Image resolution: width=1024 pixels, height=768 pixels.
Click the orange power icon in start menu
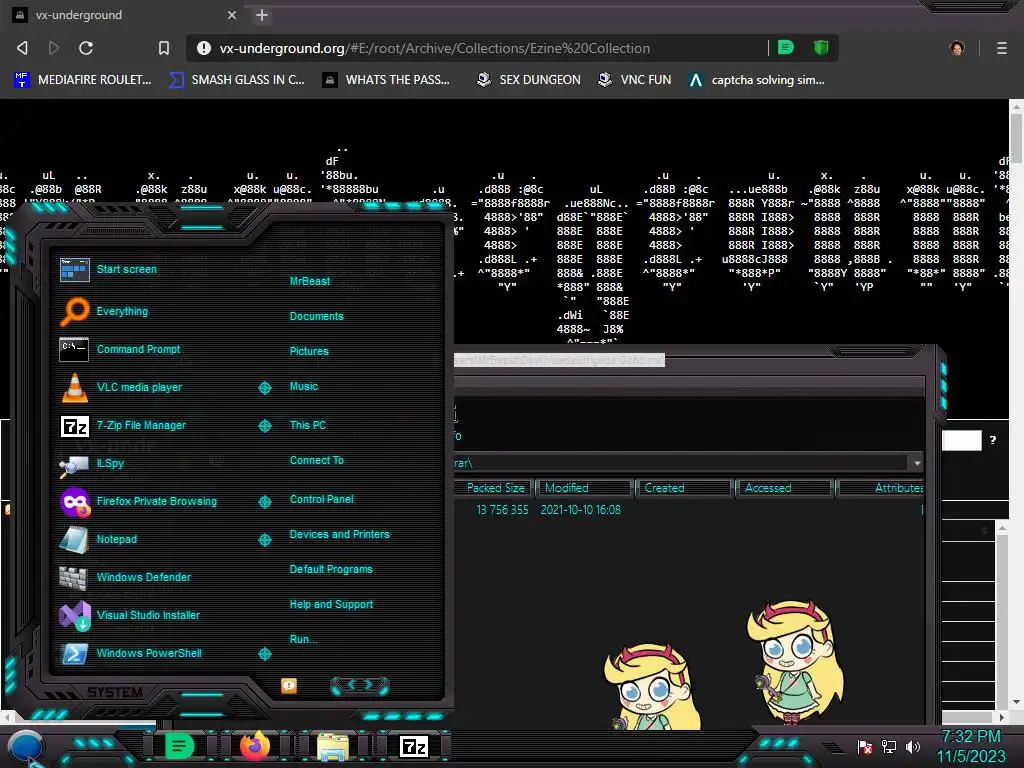(289, 685)
